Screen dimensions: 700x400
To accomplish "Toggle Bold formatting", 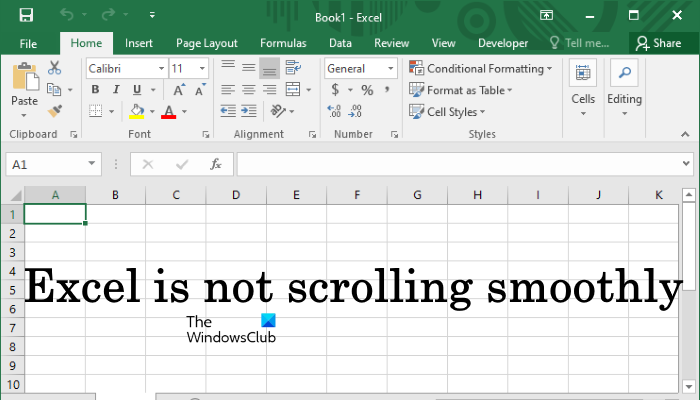I will pyautogui.click(x=95, y=90).
